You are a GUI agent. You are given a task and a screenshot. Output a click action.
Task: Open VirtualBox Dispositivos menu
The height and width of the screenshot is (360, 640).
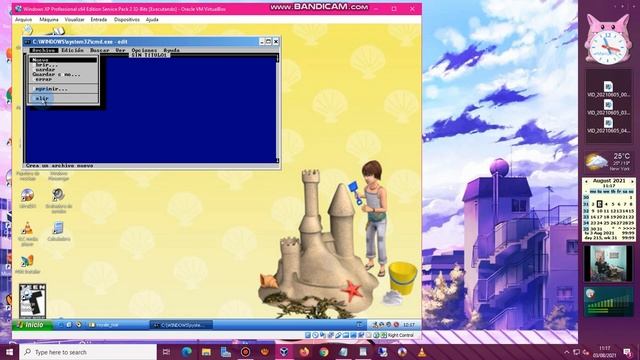coord(127,20)
